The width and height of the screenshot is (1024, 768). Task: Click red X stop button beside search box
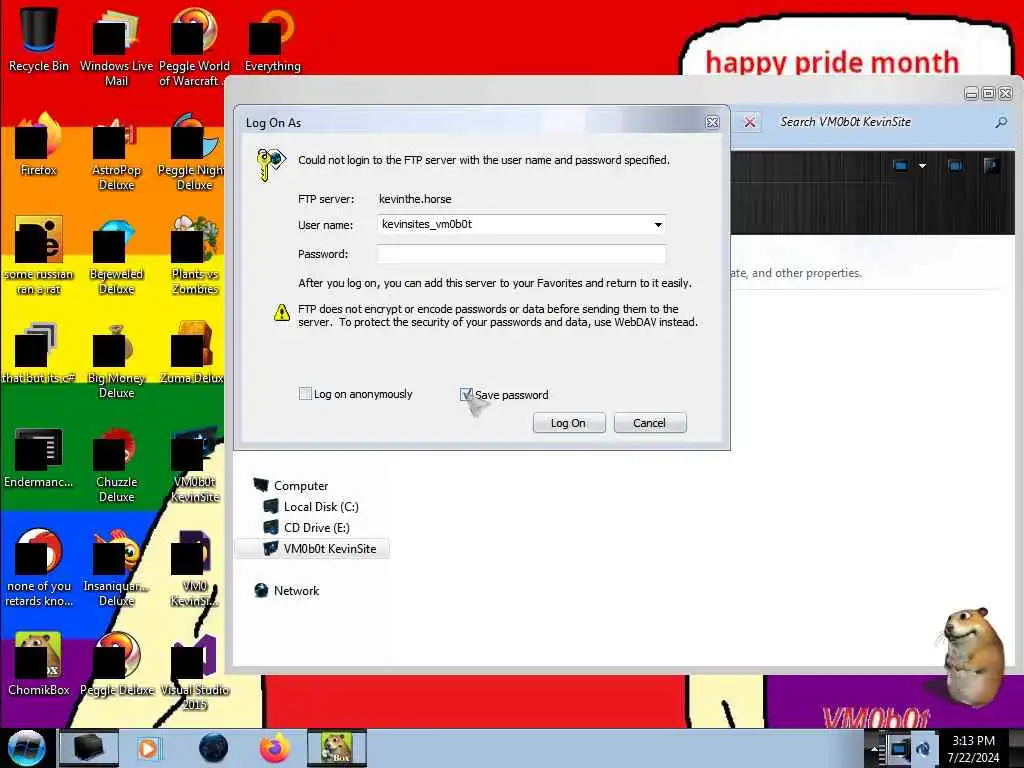[x=750, y=122]
